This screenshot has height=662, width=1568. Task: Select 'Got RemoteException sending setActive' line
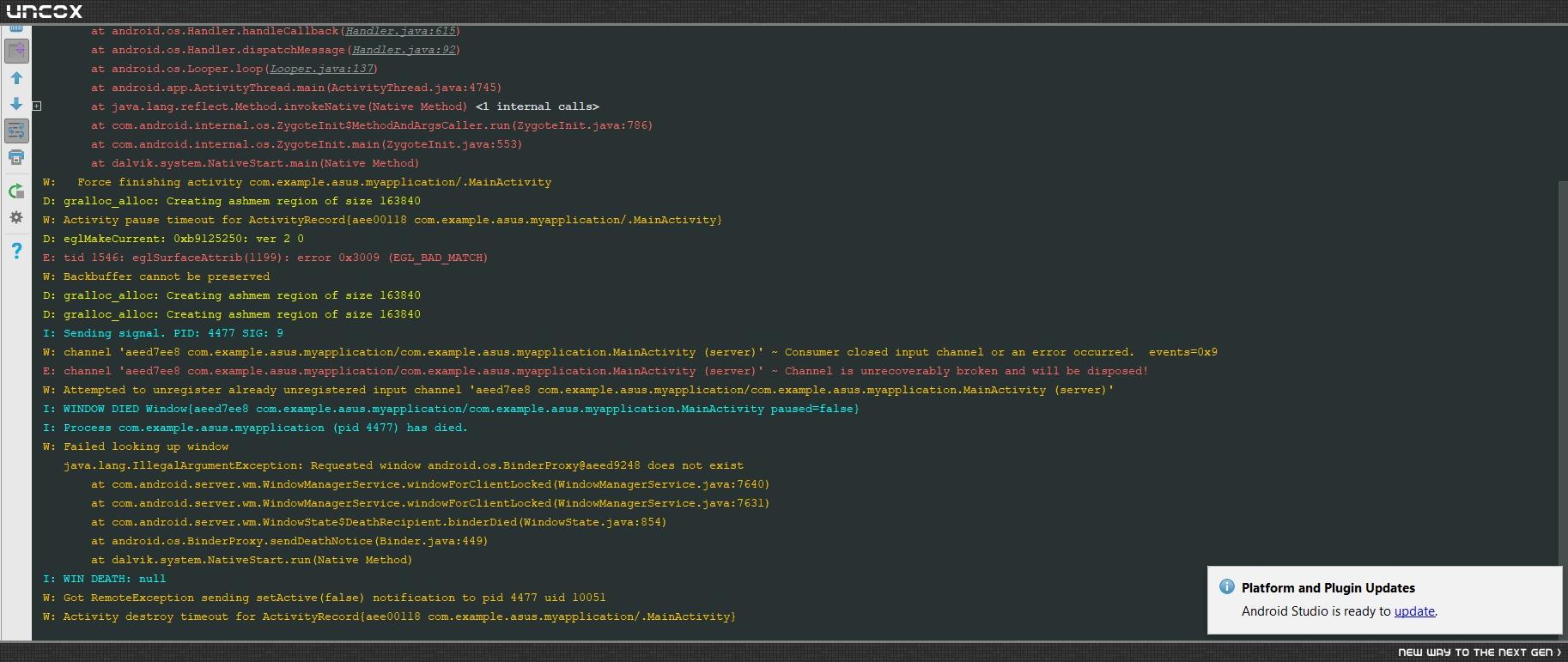pos(325,598)
